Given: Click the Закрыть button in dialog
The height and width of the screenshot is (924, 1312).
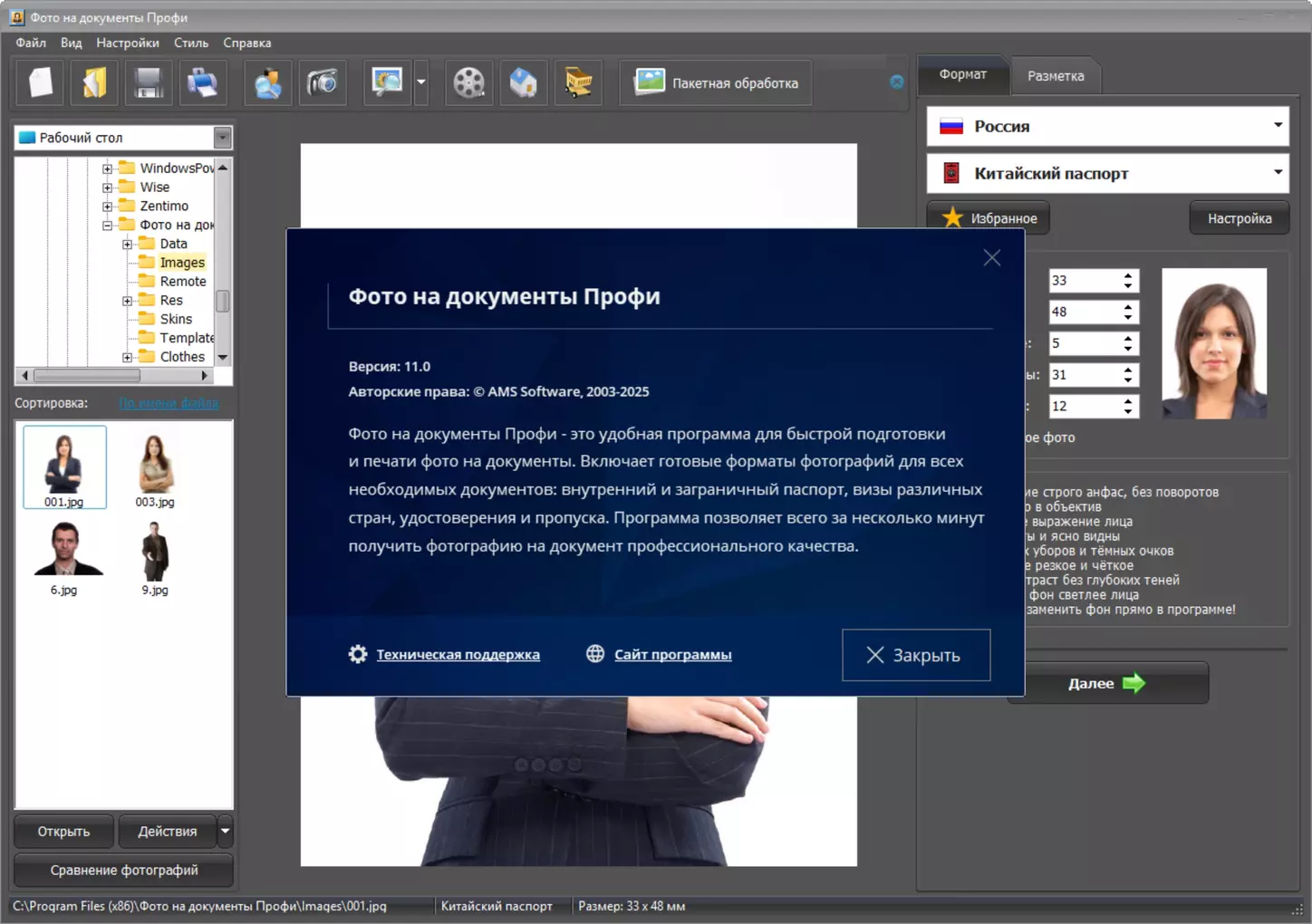Looking at the screenshot, I should pos(916,655).
